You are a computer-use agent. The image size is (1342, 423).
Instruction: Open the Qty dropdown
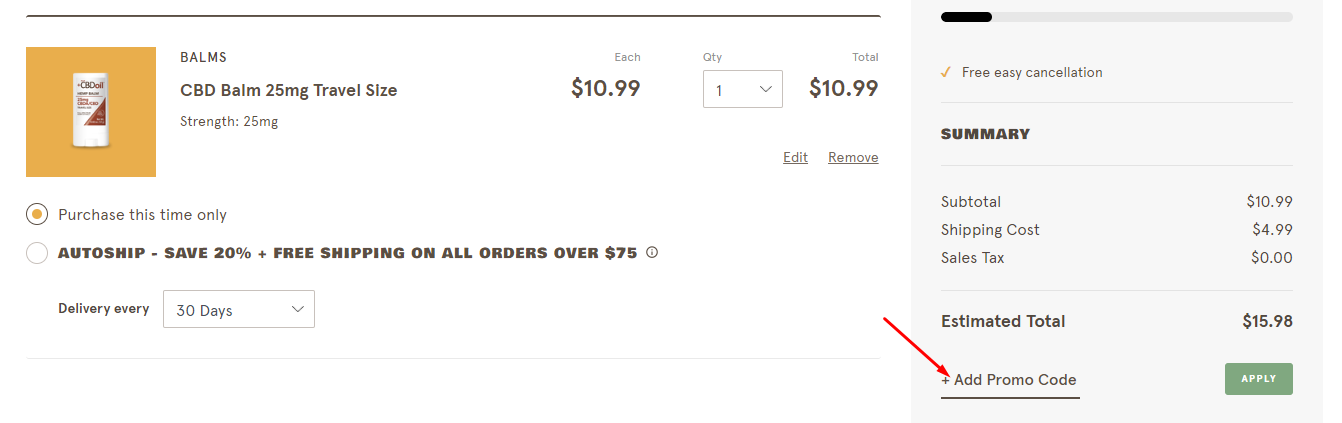click(x=742, y=90)
